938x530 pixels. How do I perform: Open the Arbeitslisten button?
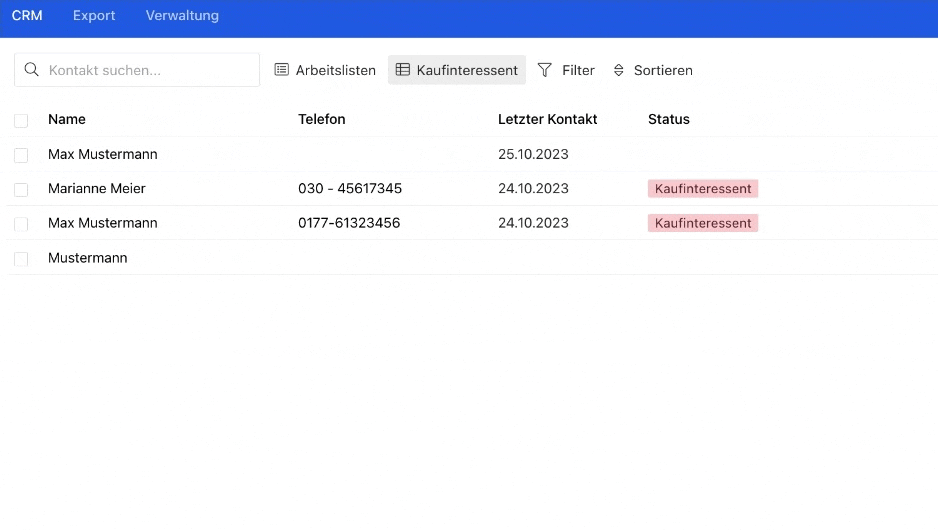325,70
